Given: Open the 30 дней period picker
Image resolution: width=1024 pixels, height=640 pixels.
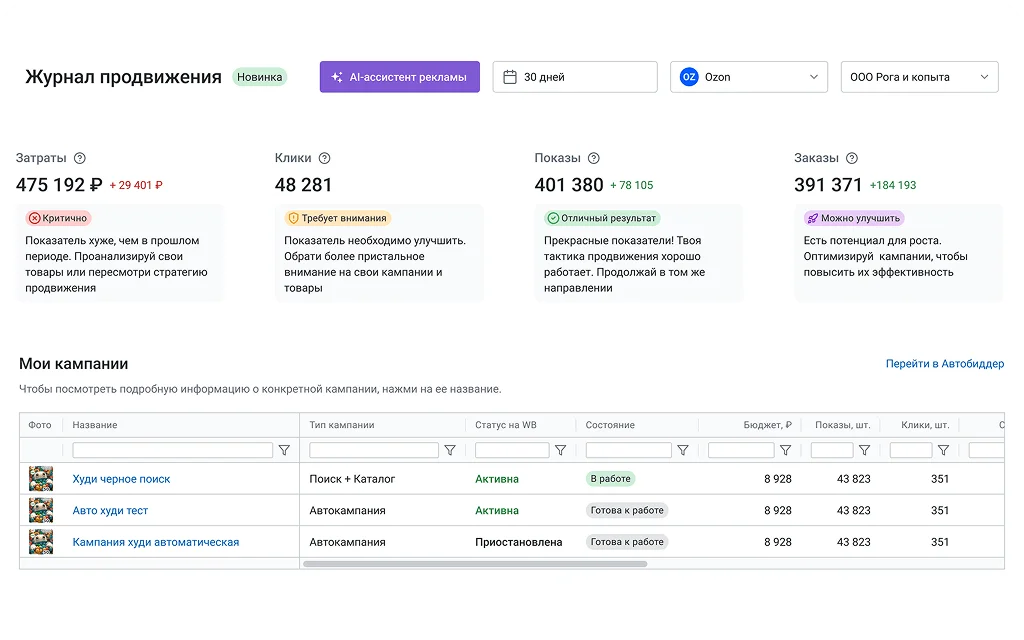Looking at the screenshot, I should coord(574,77).
